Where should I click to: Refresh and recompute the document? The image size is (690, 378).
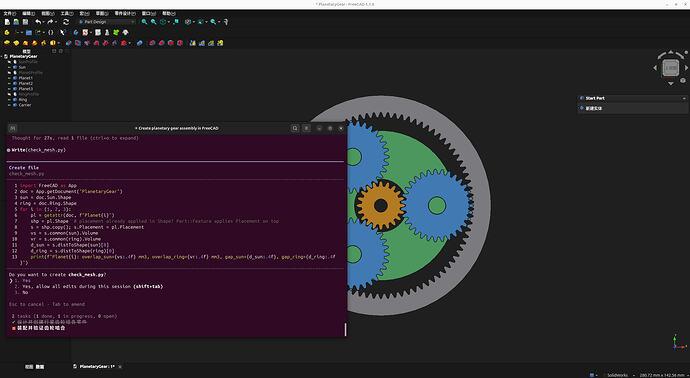(66, 22)
